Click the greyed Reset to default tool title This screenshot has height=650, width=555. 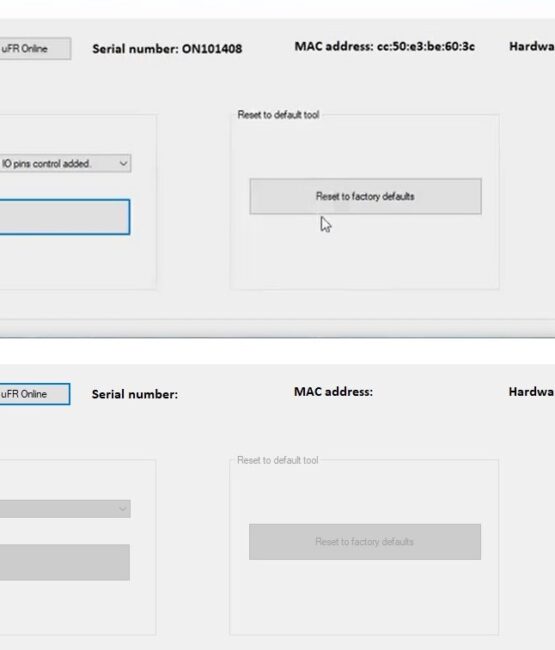tap(278, 460)
